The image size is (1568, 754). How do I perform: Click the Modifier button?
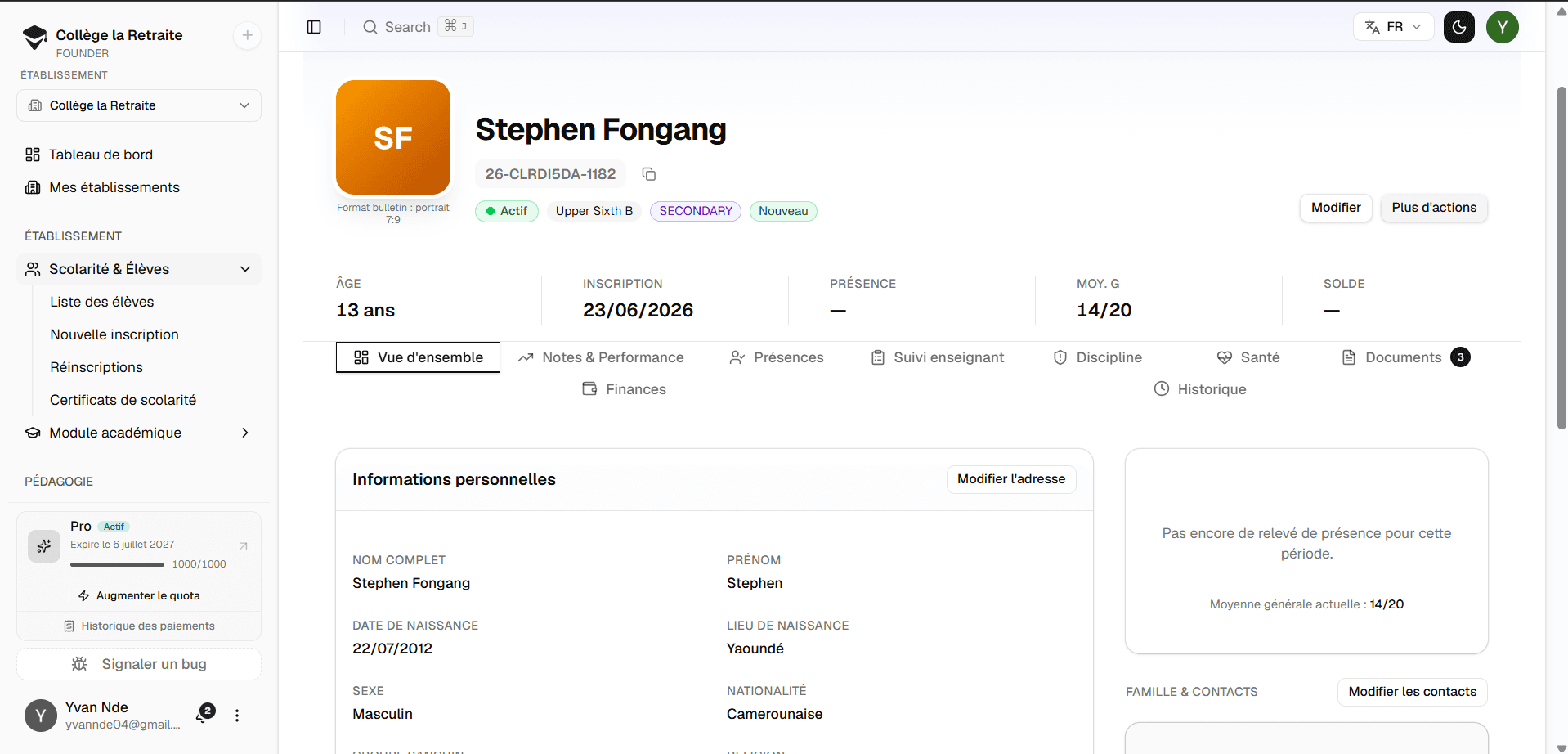point(1336,208)
